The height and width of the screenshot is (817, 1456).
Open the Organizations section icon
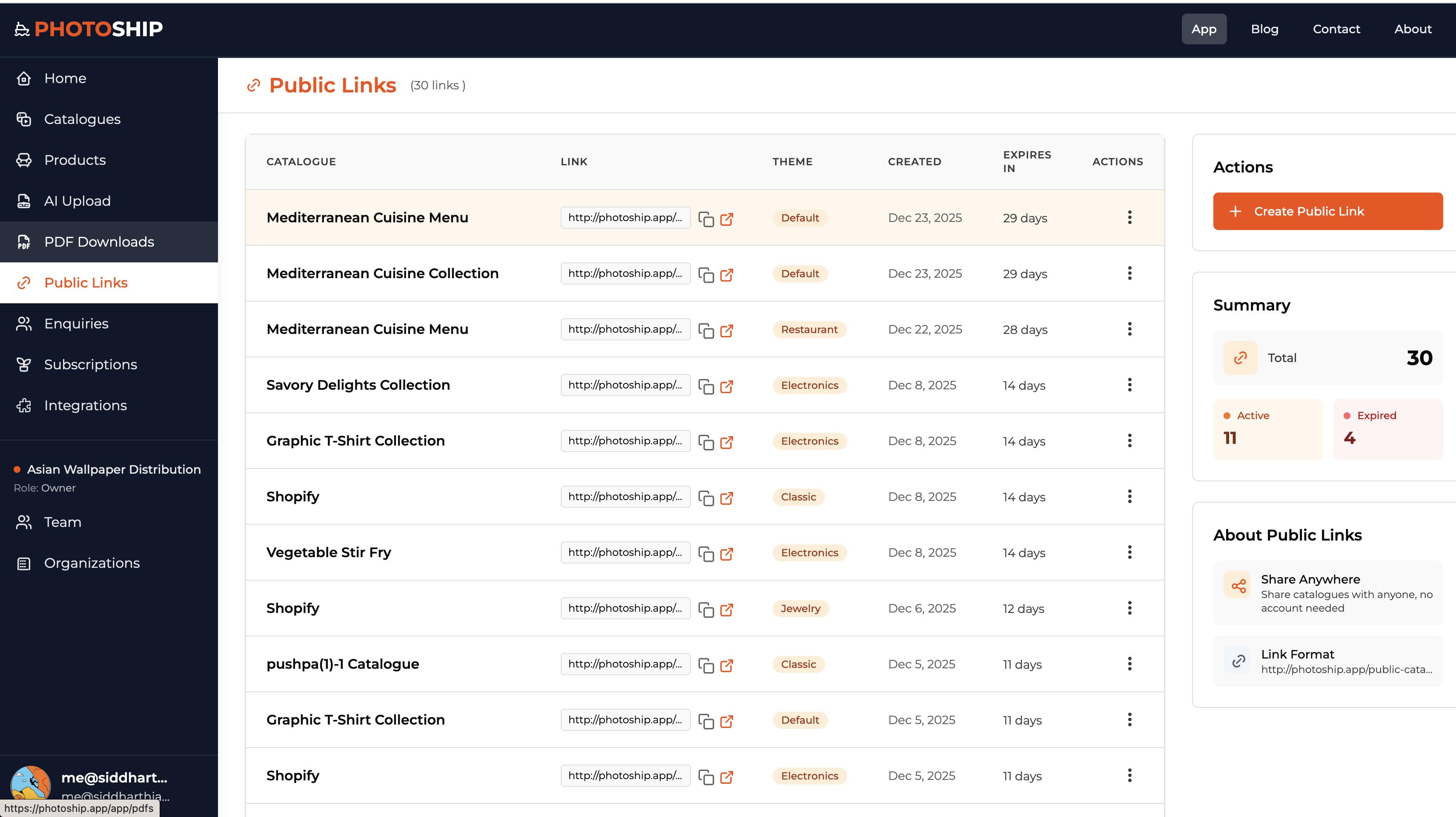coord(23,563)
